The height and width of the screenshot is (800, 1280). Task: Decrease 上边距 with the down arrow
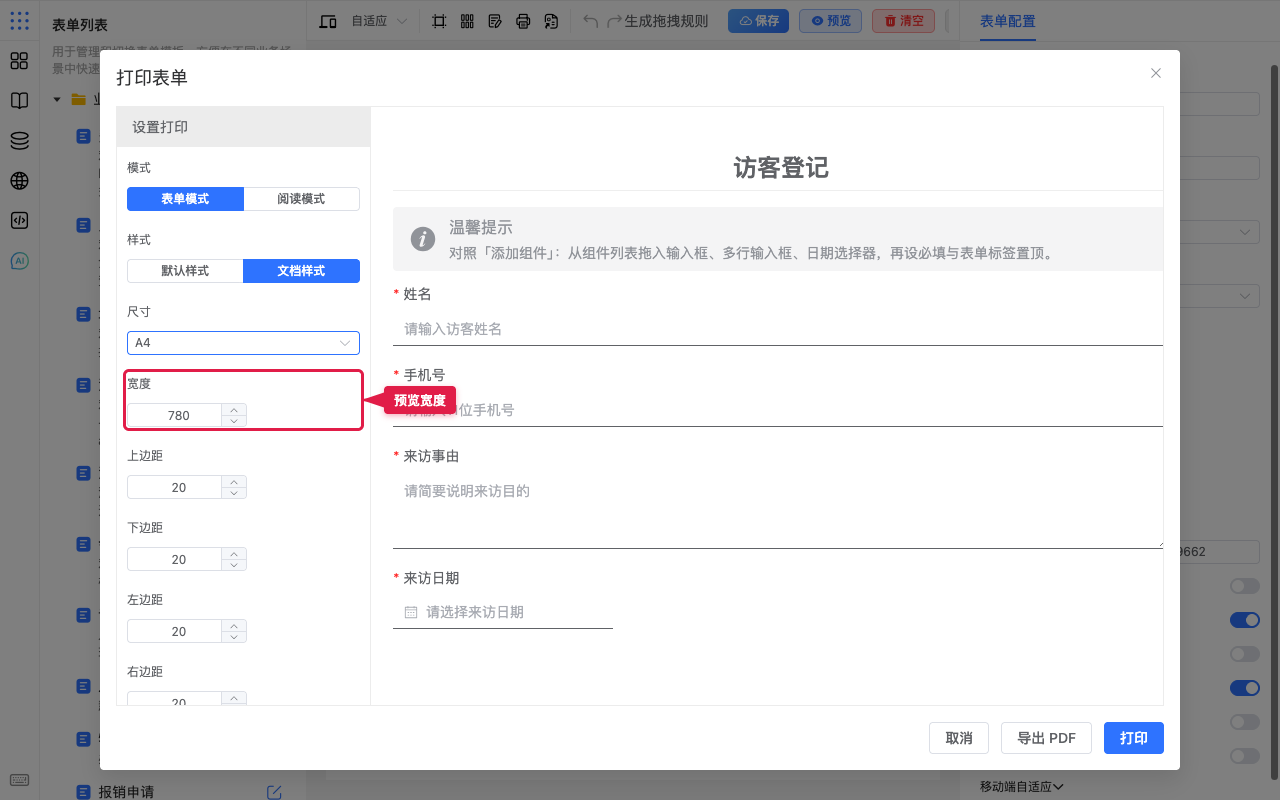[x=234, y=493]
